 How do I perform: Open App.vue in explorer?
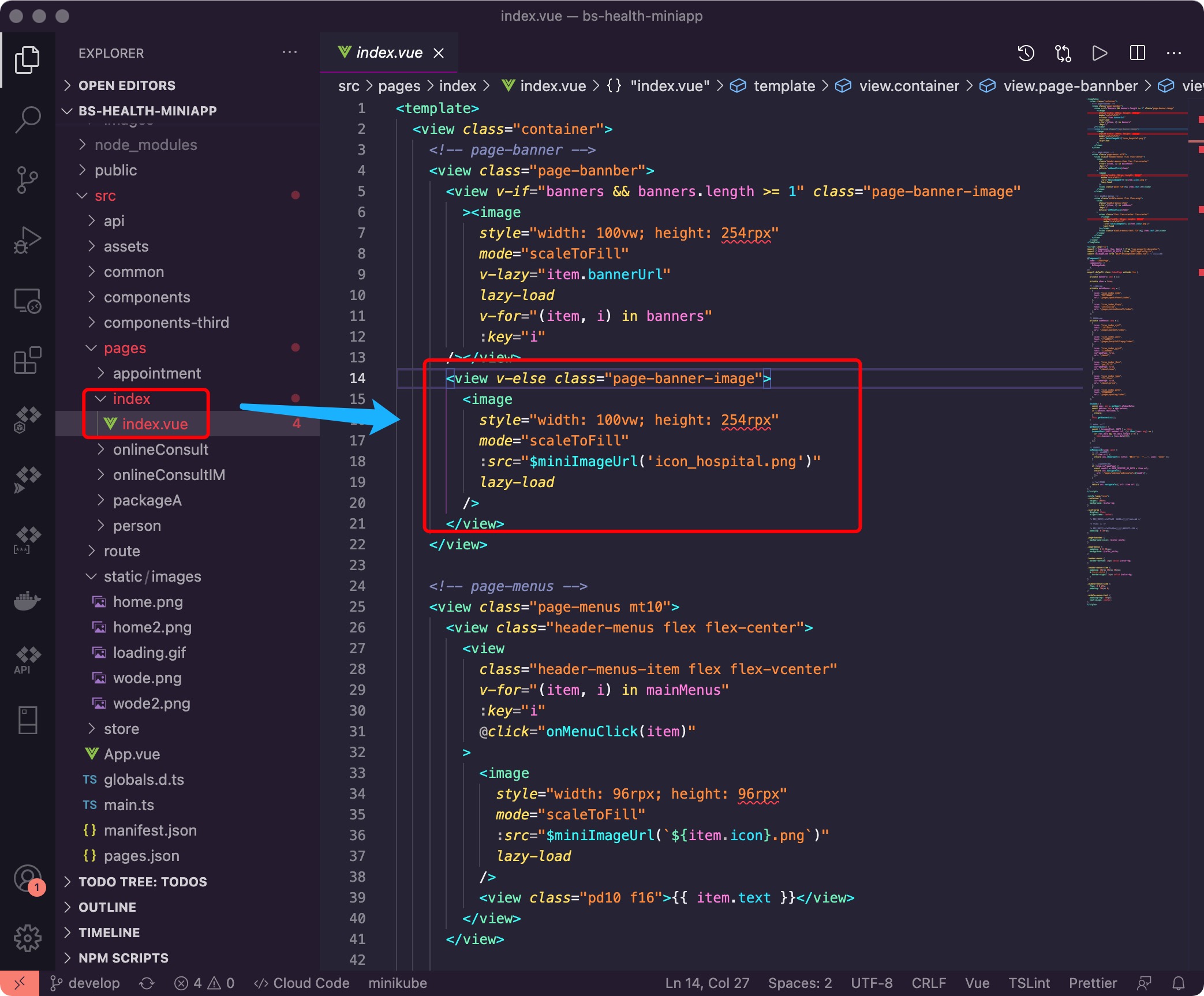coord(188,754)
